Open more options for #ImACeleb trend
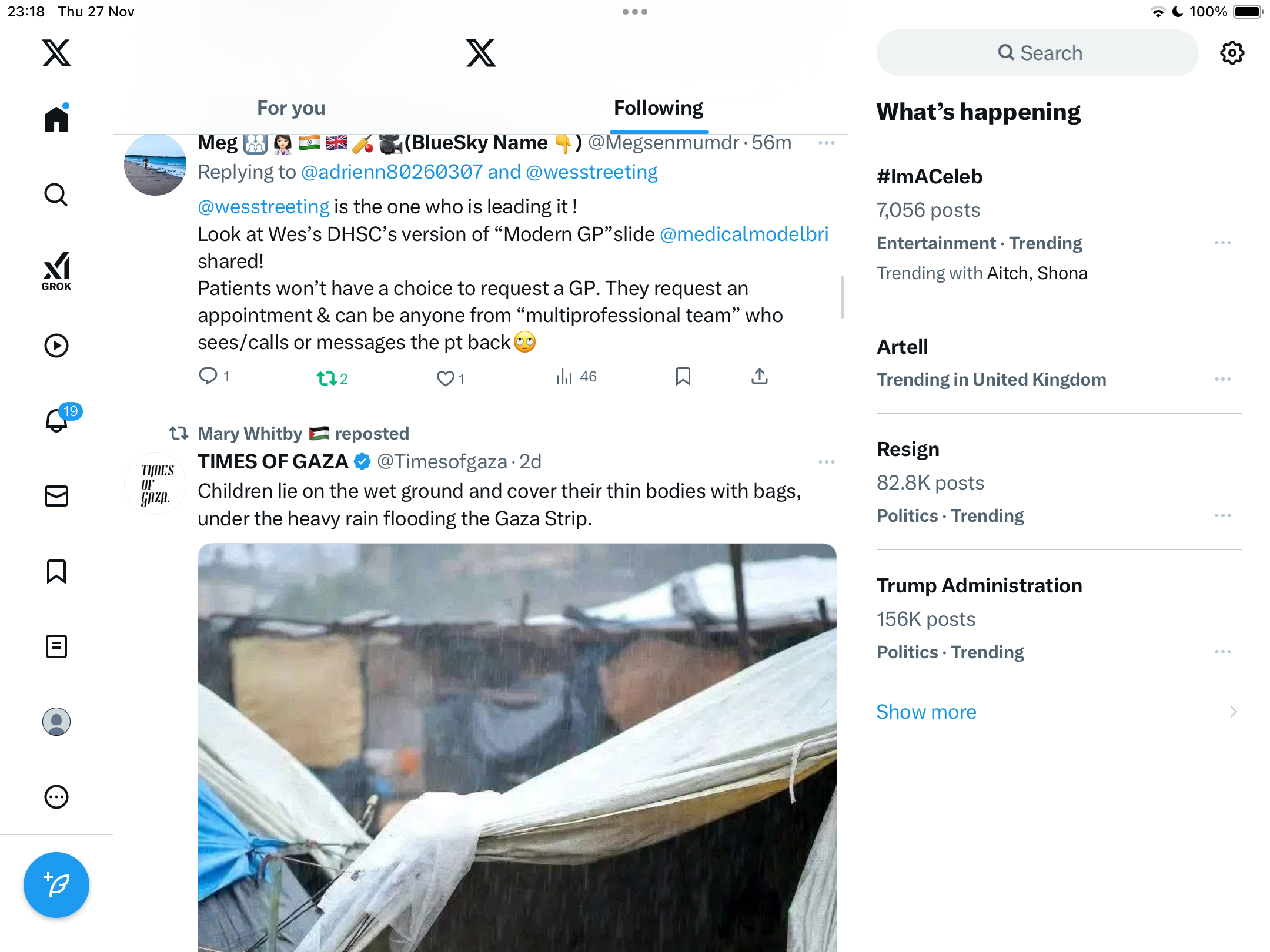 1222,243
